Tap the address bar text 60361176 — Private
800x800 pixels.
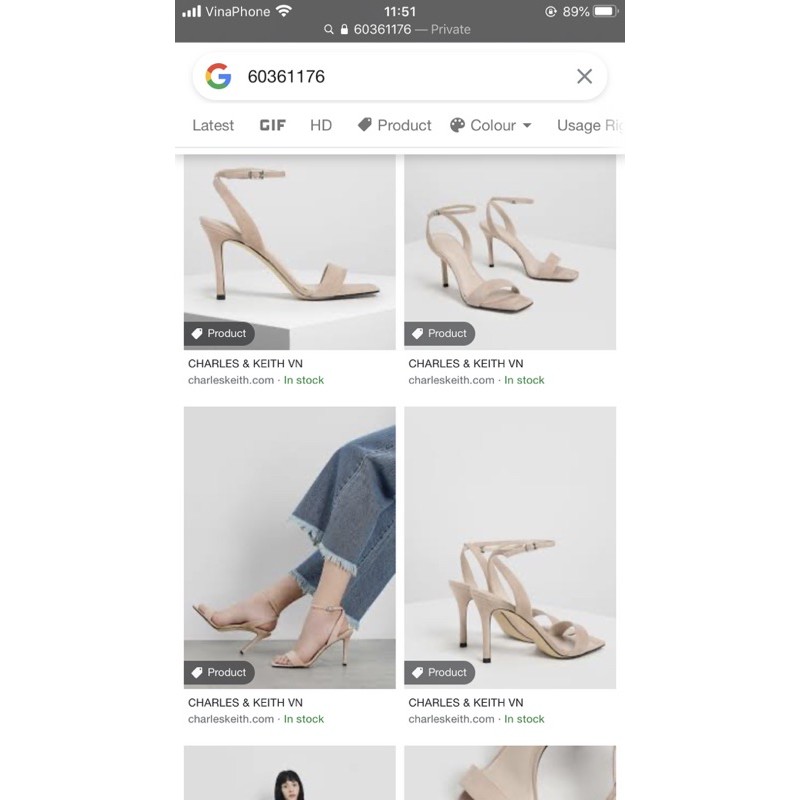point(412,29)
